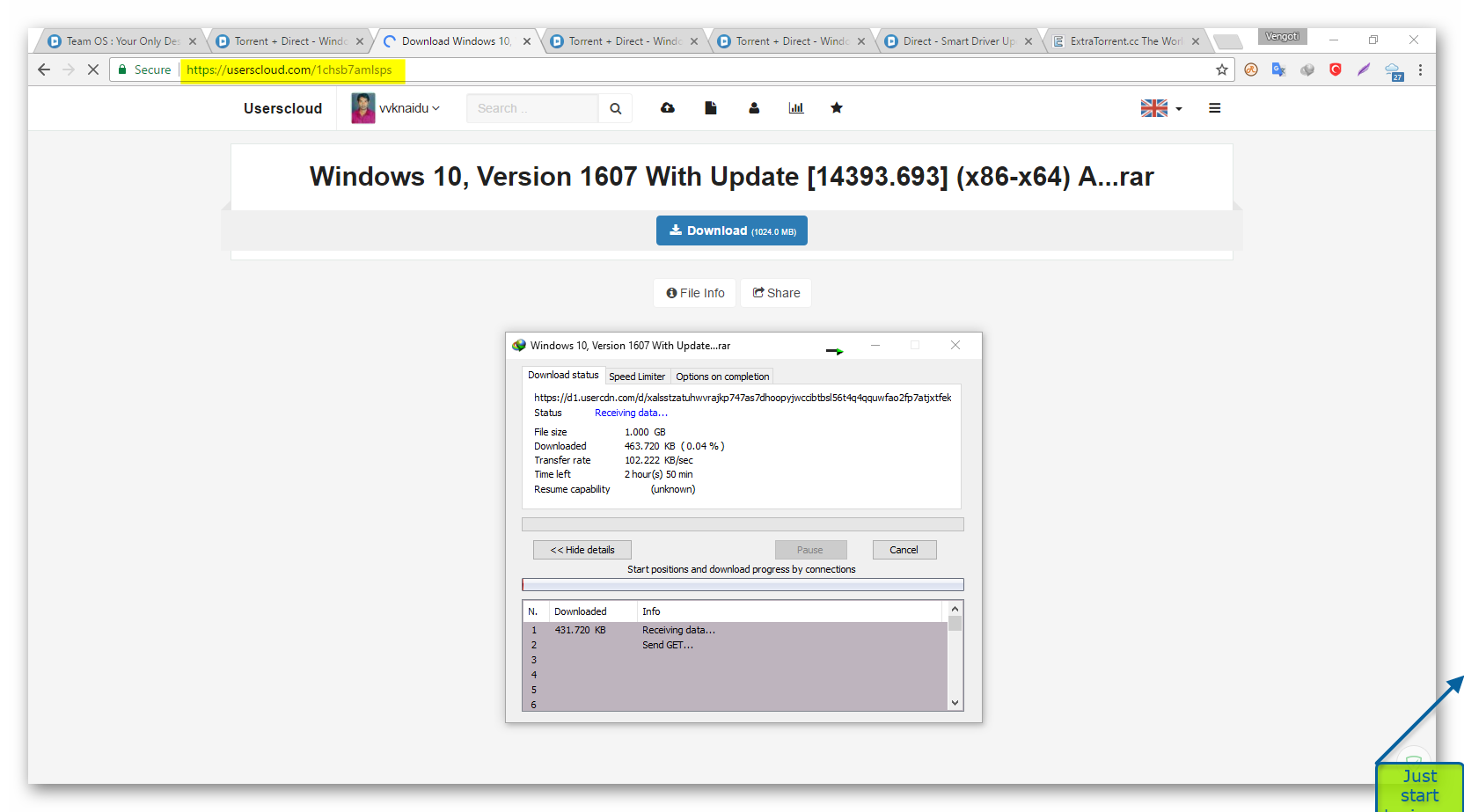Select the Download status tab in IDM
This screenshot has width=1464, height=812.
click(x=563, y=375)
